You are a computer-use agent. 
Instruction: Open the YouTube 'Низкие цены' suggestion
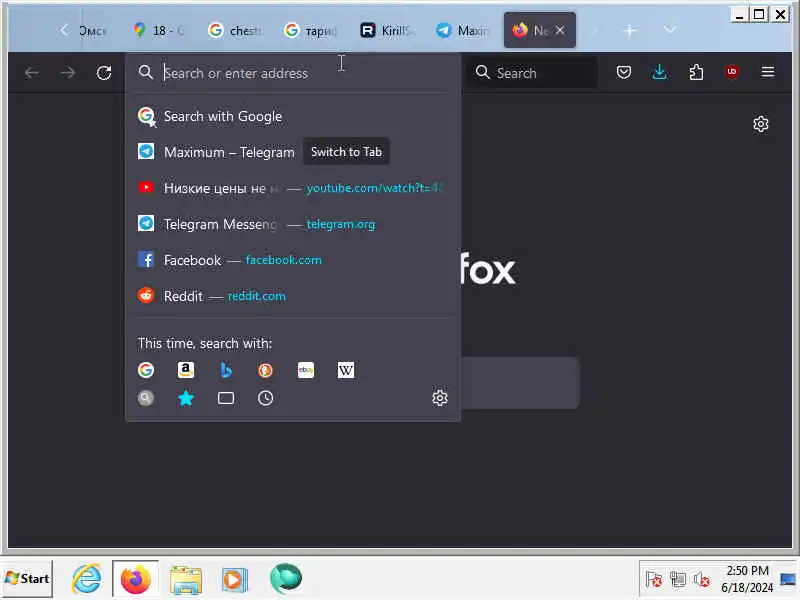pyautogui.click(x=293, y=188)
